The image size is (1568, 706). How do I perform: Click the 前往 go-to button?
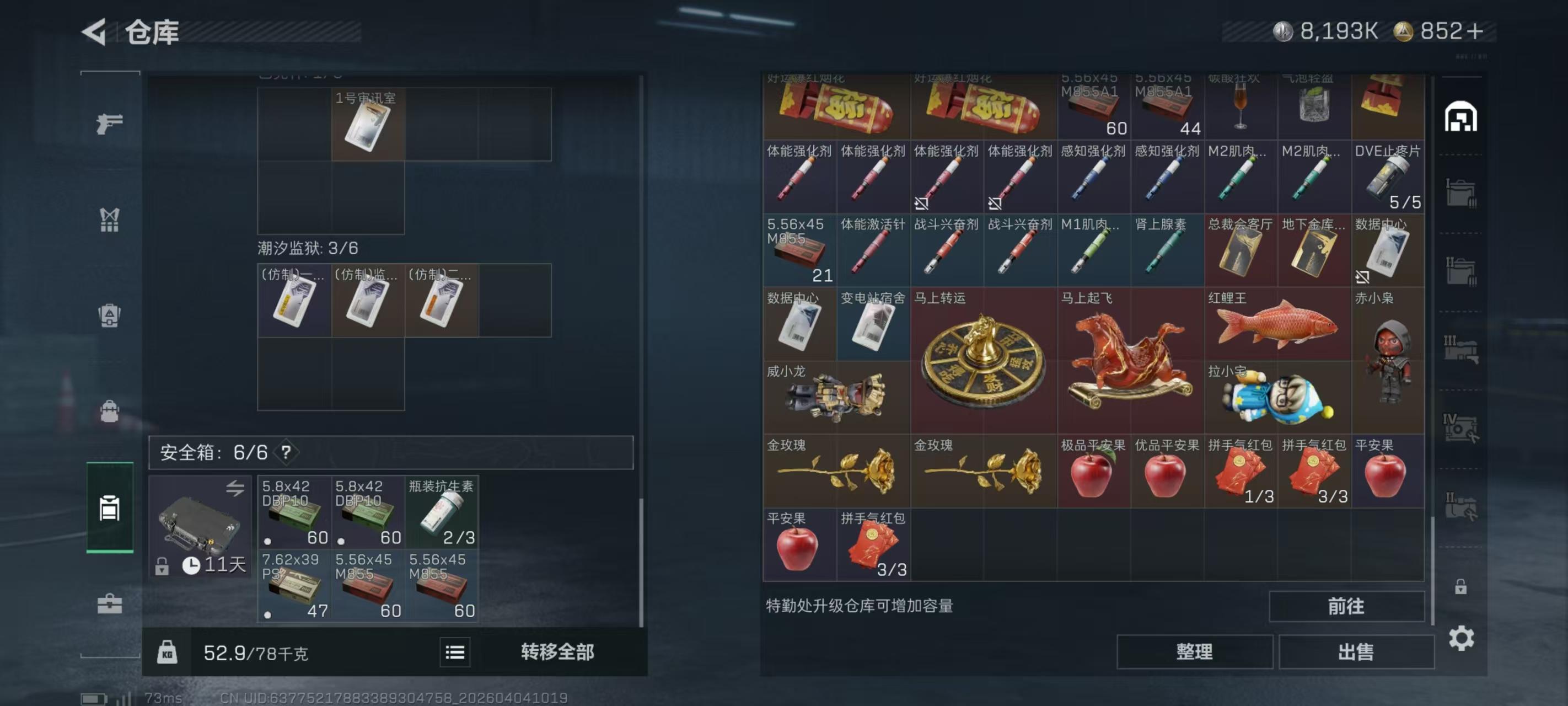click(1346, 606)
